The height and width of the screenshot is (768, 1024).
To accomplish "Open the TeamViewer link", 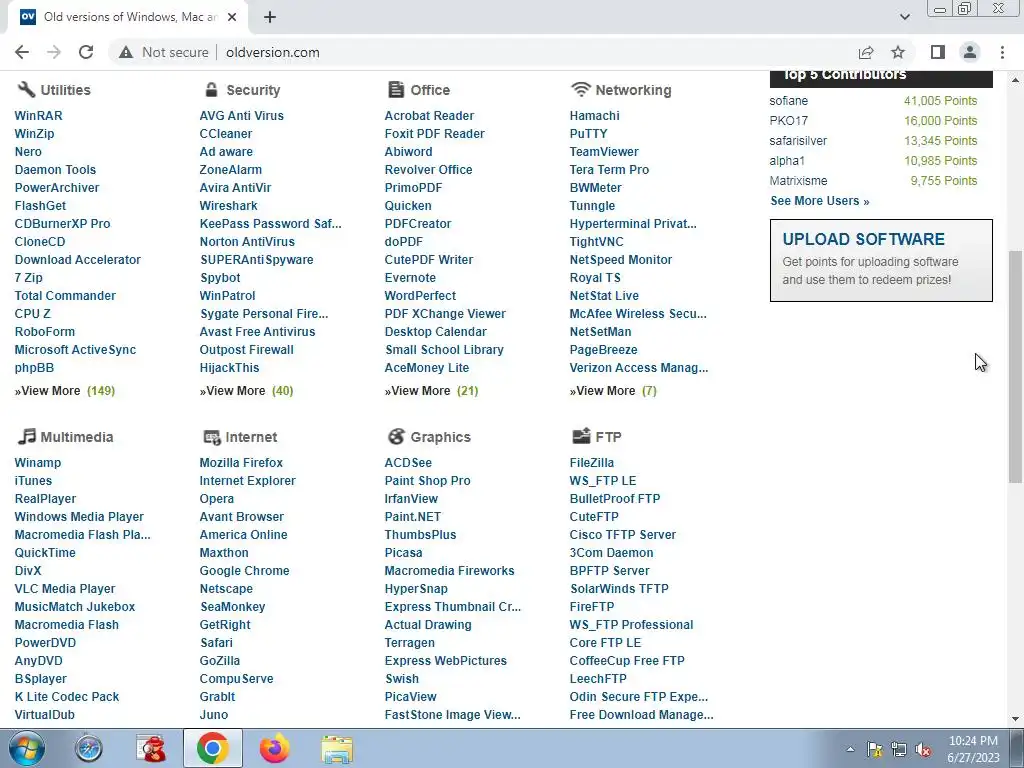I will click(x=604, y=152).
